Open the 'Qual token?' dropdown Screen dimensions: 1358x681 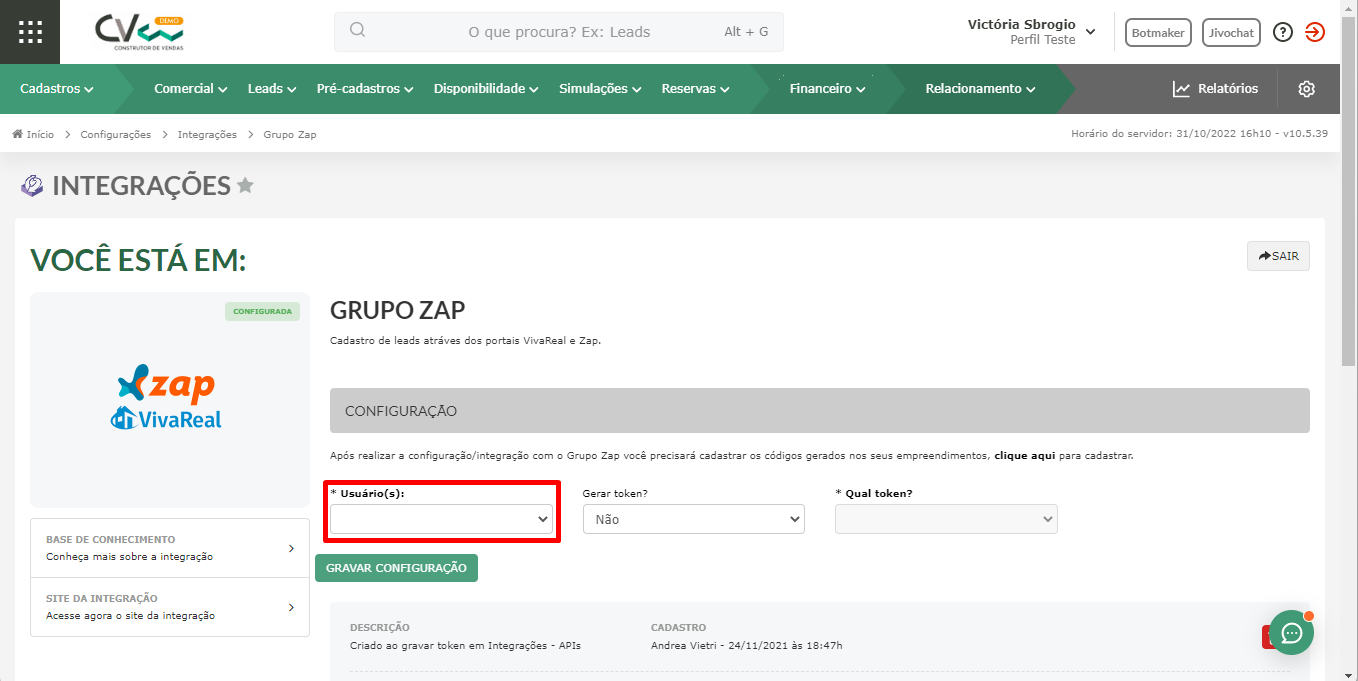(x=946, y=519)
